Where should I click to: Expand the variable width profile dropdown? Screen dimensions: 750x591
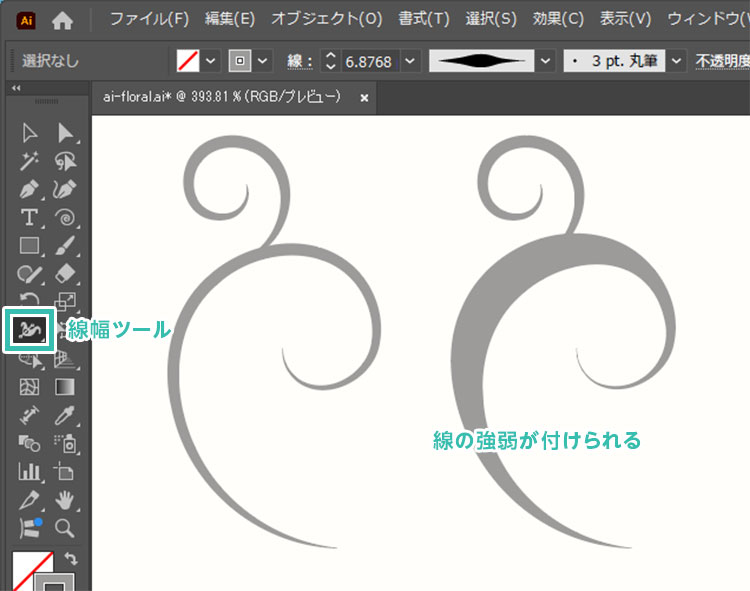tap(545, 61)
